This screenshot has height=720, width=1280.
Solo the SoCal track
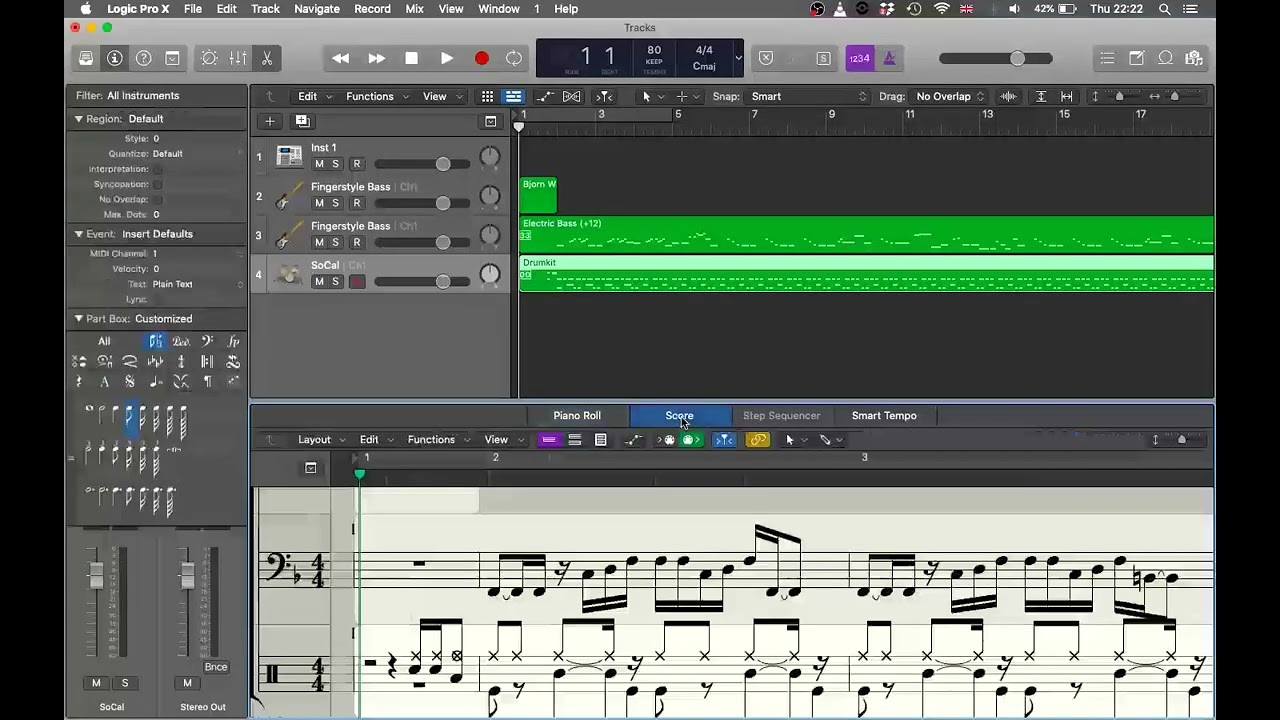coord(335,282)
